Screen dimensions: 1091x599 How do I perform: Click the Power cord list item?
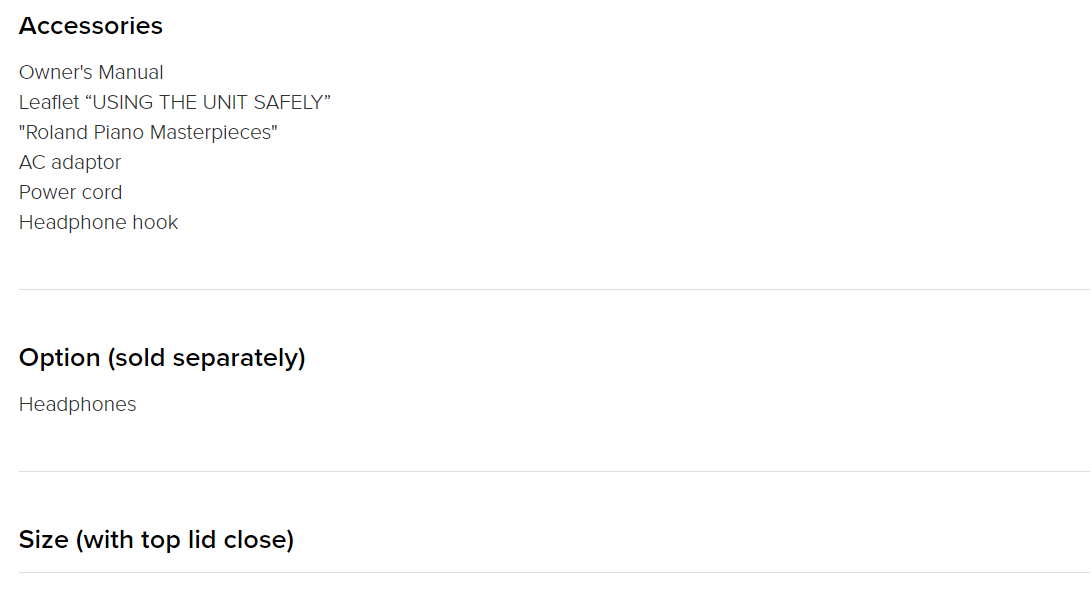[x=70, y=192]
